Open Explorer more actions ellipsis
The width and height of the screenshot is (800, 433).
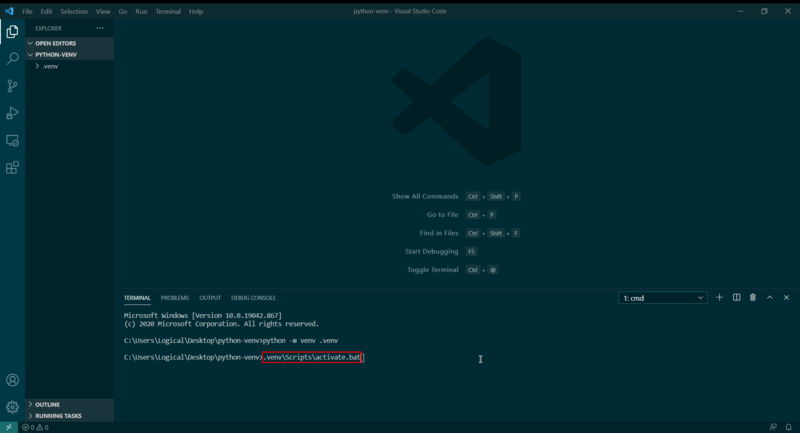(100, 28)
